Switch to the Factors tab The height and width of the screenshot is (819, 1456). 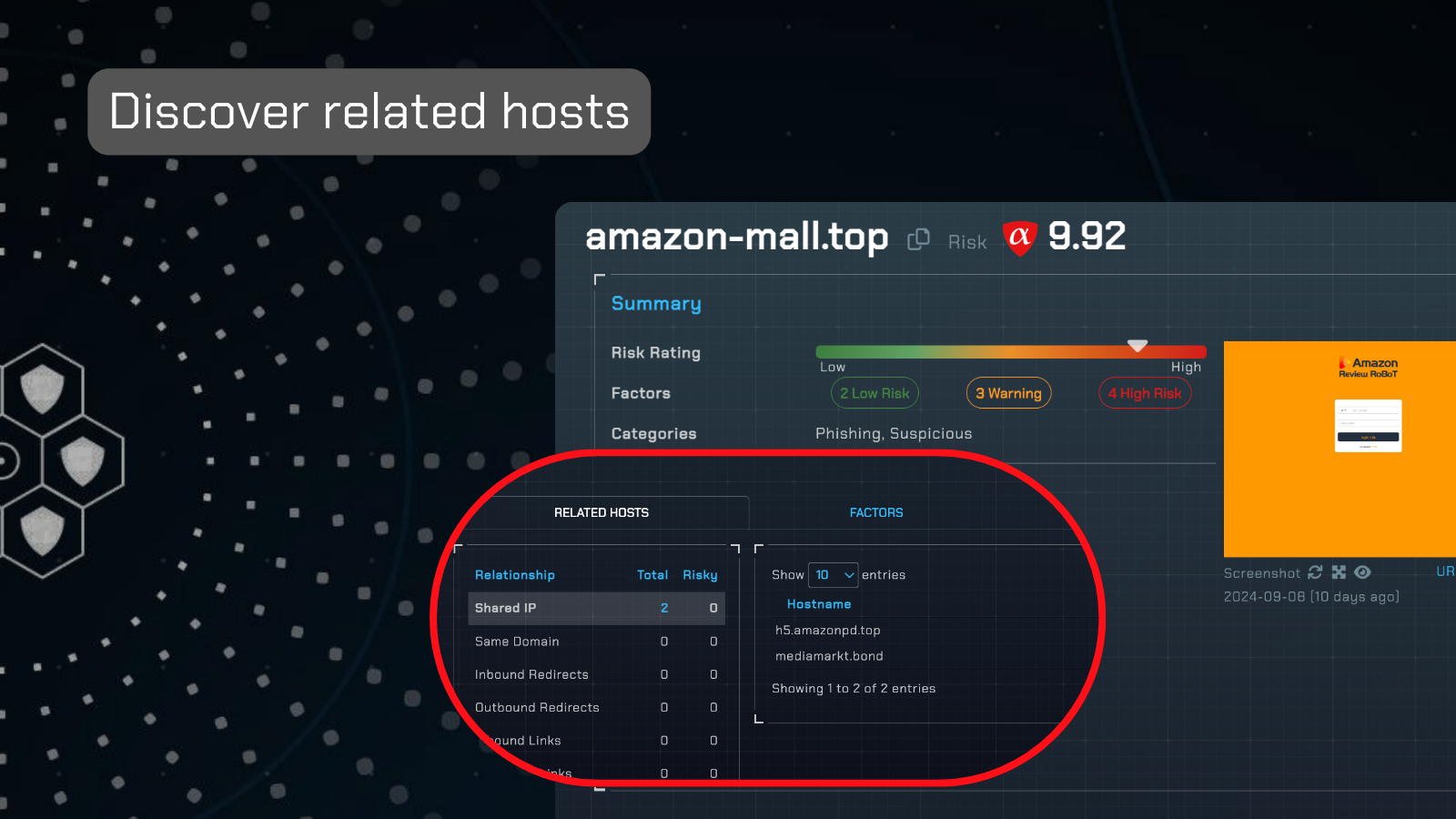click(875, 512)
